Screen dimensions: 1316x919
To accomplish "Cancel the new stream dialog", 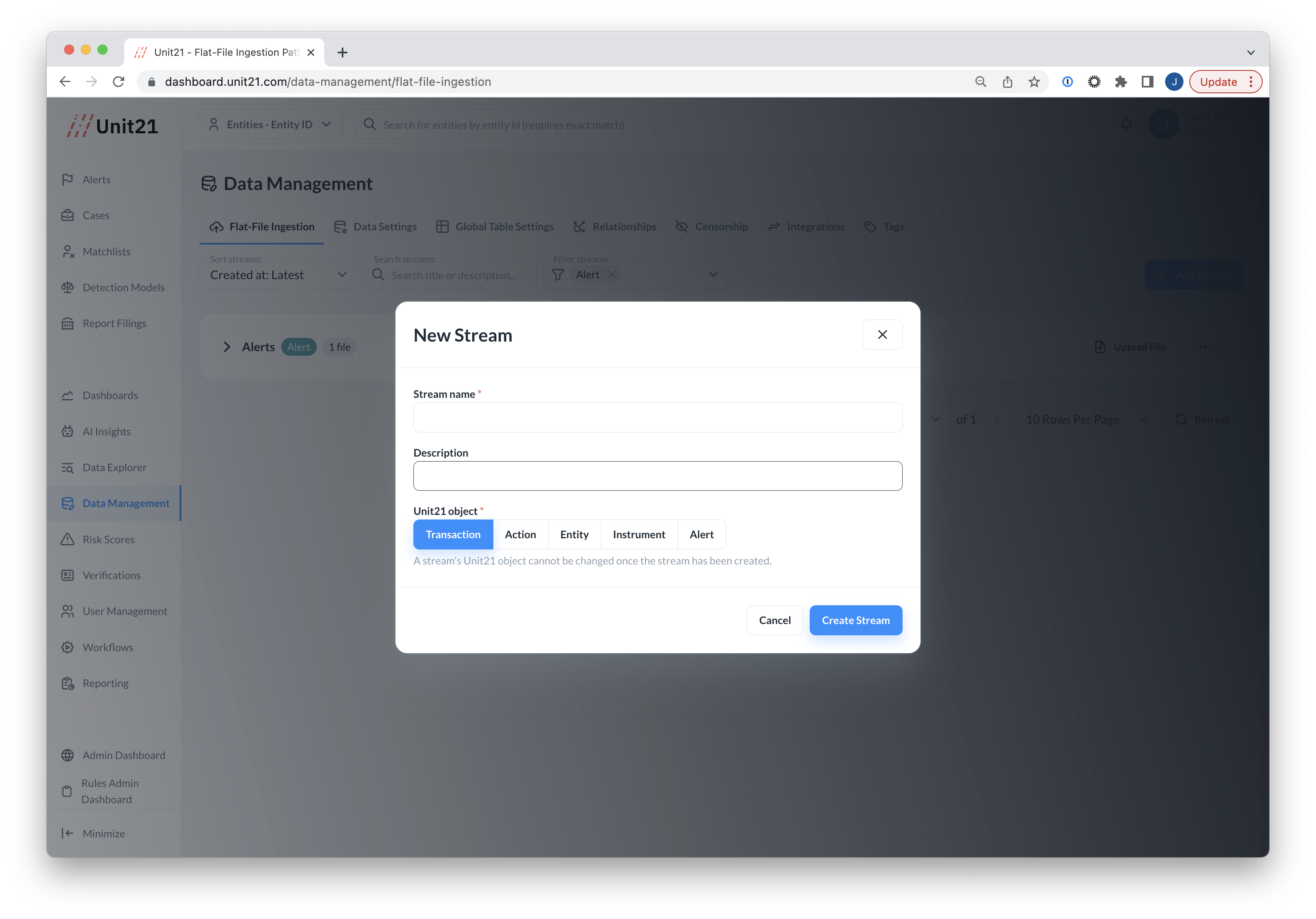I will (774, 620).
